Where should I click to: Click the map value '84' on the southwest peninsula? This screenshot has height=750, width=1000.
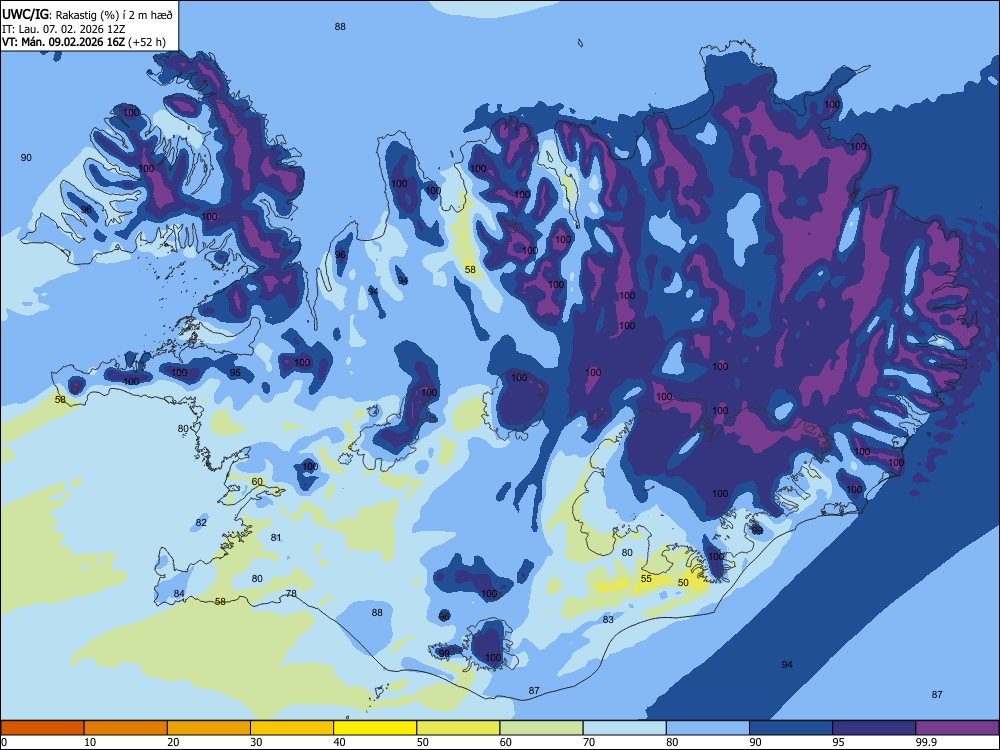(x=179, y=594)
